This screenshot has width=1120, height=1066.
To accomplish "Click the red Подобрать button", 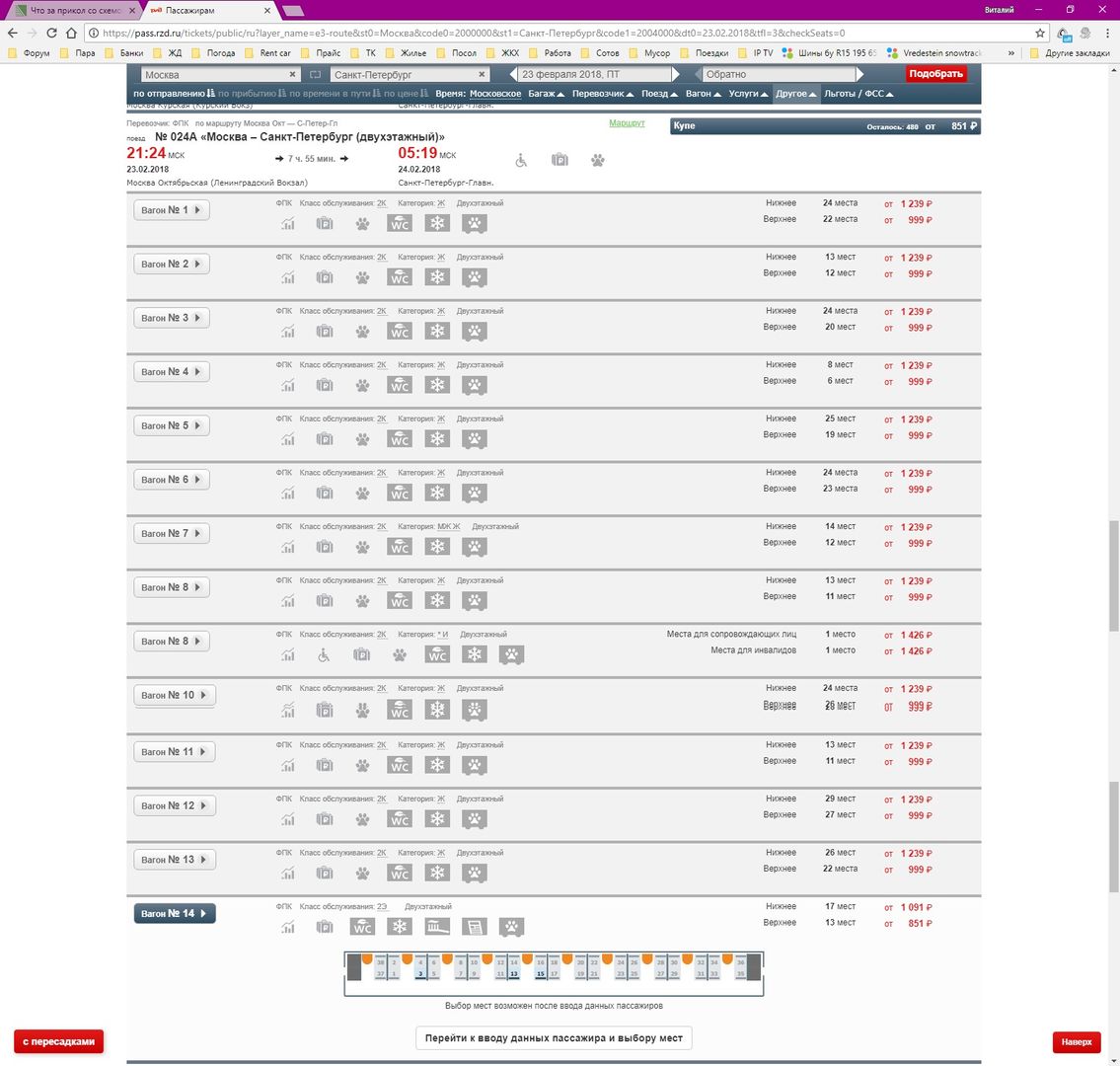I will click(x=935, y=74).
